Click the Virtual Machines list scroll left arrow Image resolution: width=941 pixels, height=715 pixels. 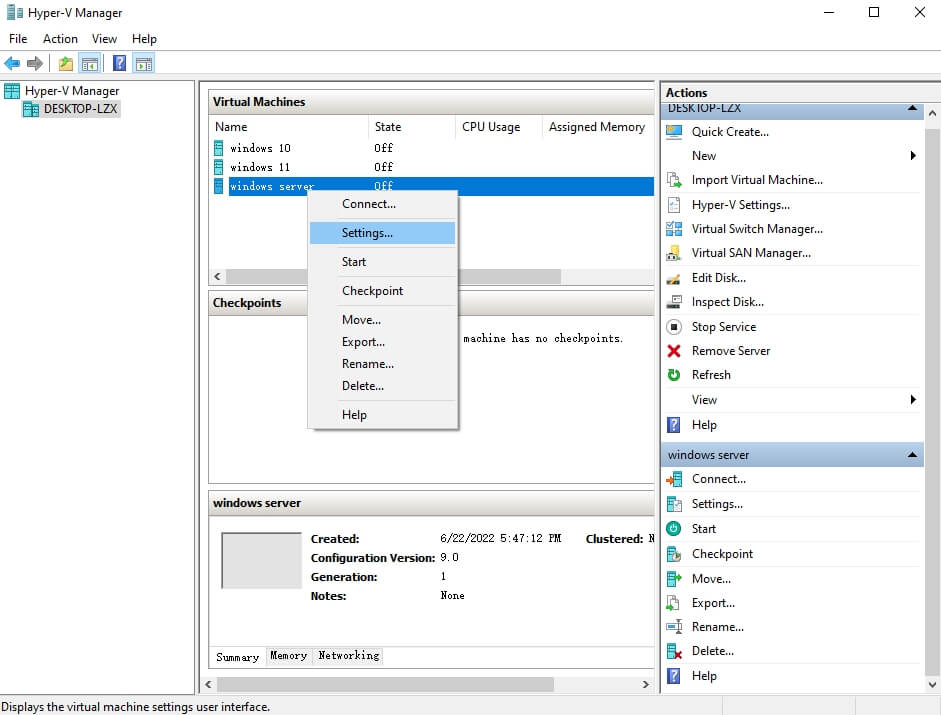click(217, 277)
